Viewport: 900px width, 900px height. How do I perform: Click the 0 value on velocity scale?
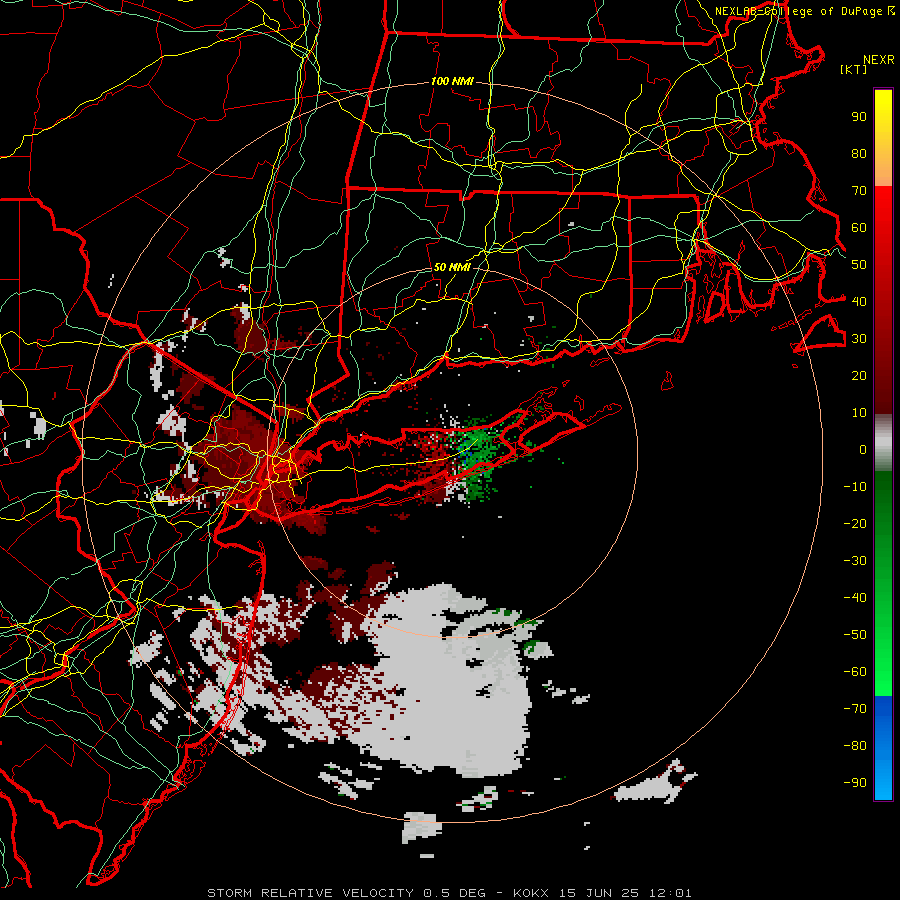pyautogui.click(x=863, y=449)
